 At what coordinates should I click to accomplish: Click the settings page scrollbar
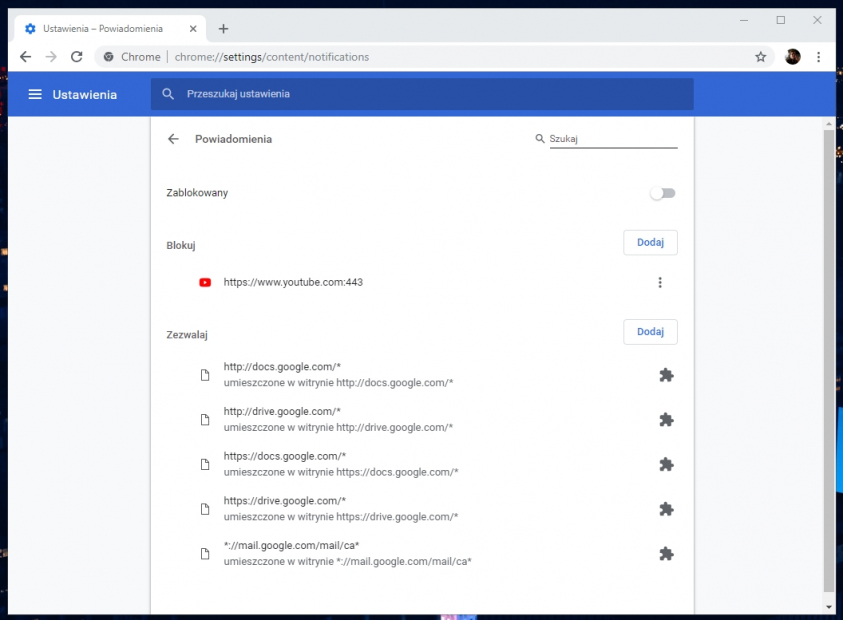pyautogui.click(x=828, y=300)
